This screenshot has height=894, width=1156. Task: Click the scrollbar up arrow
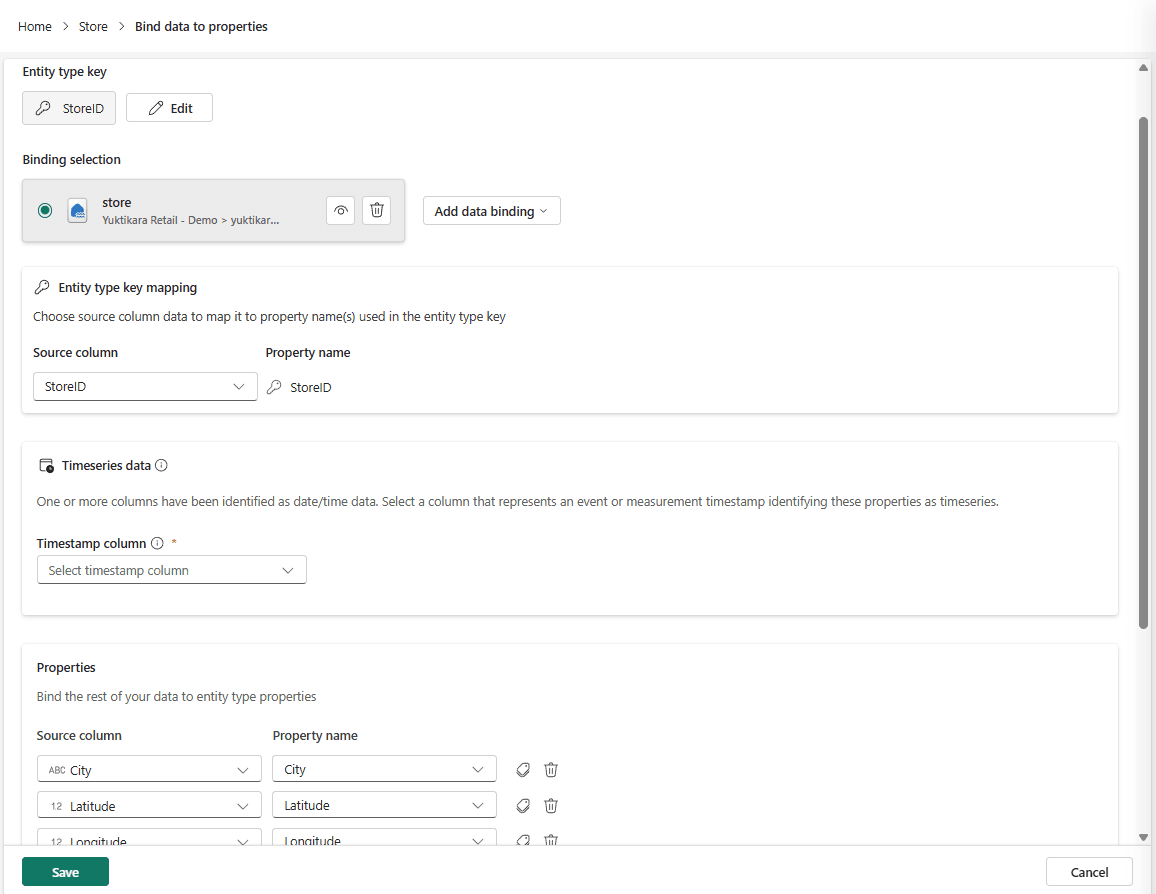pyautogui.click(x=1143, y=68)
